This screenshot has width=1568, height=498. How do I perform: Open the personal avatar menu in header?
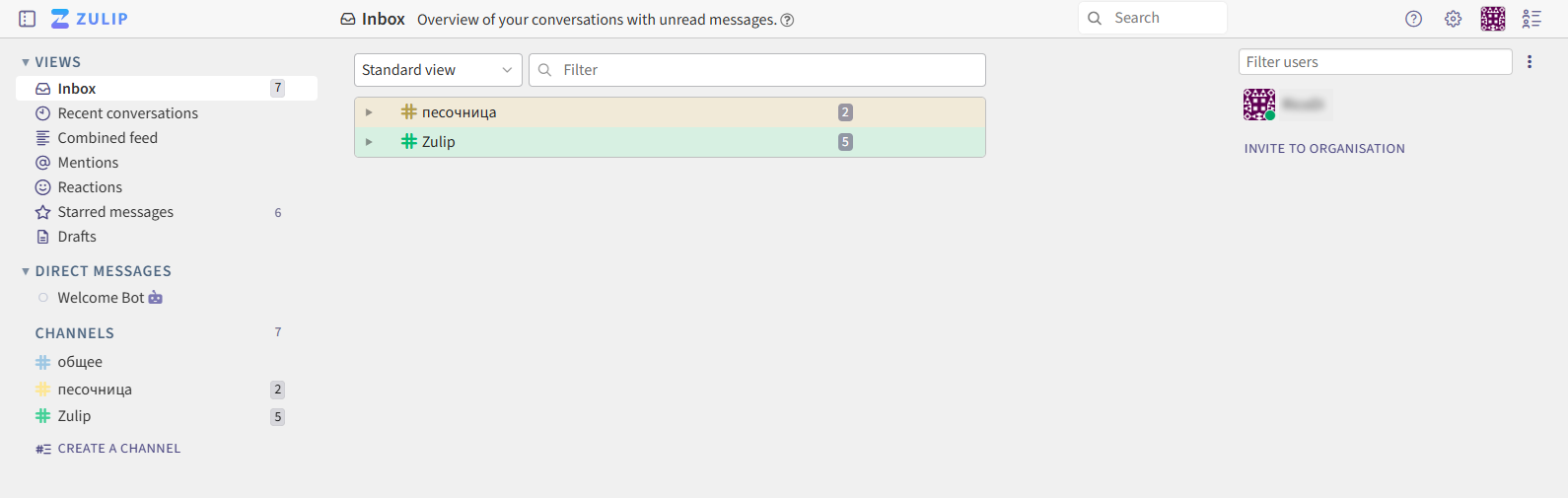(1493, 19)
